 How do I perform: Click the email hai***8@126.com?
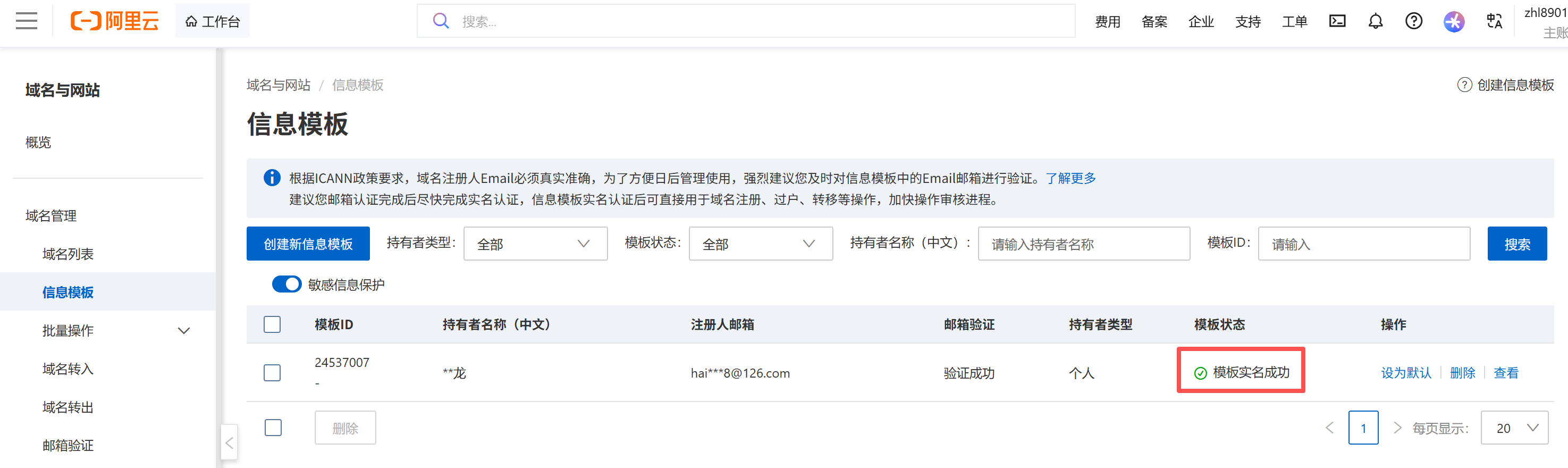coord(740,373)
